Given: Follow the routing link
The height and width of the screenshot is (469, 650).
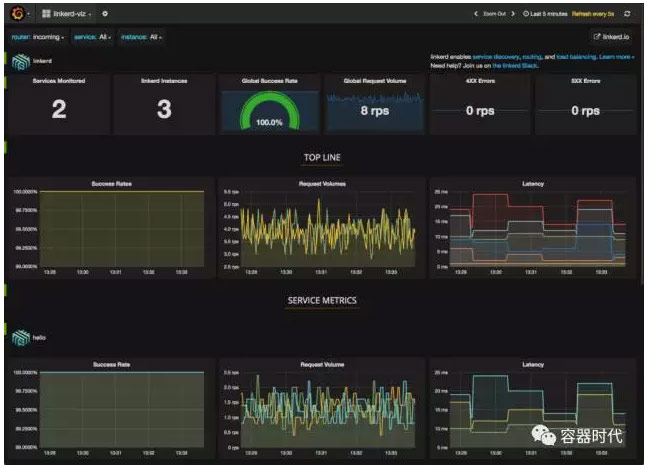Looking at the screenshot, I should click(532, 56).
